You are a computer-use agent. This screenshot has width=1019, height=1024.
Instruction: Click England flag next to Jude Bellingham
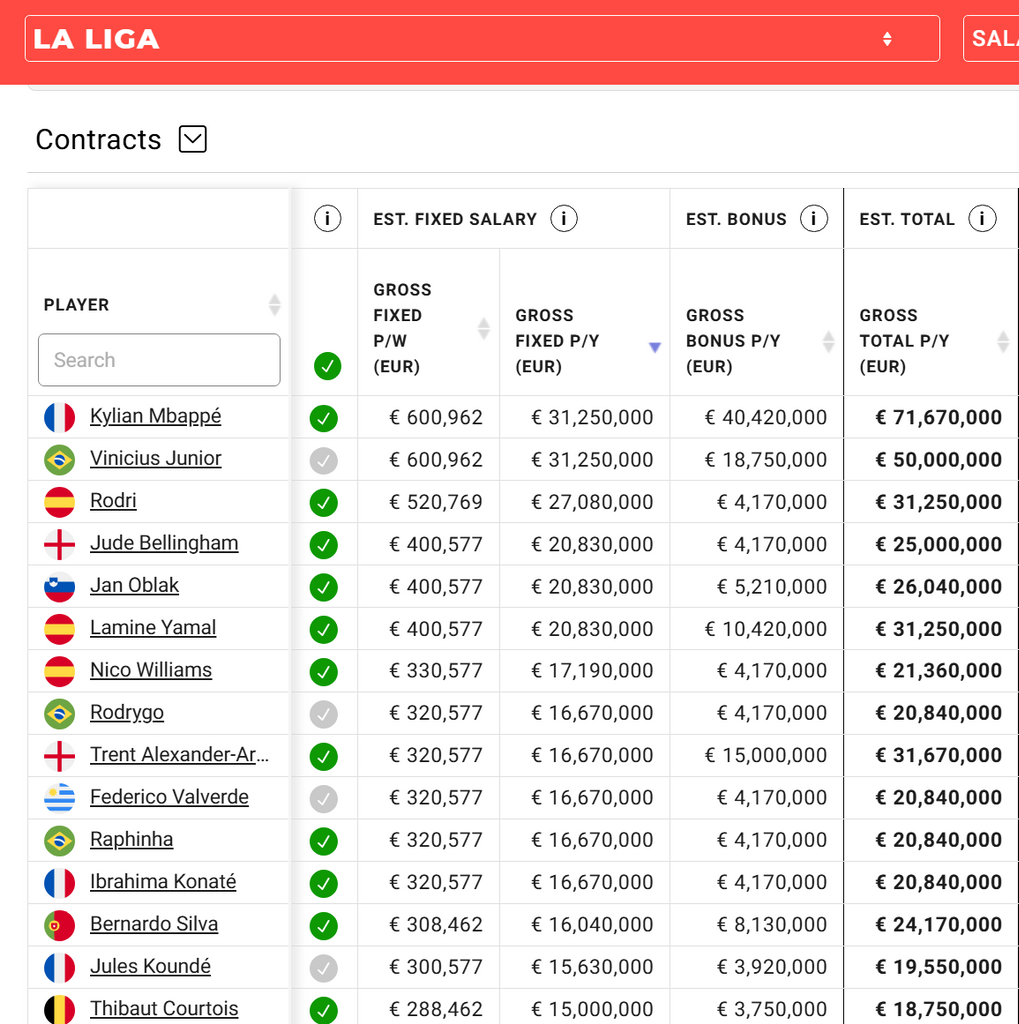[59, 545]
